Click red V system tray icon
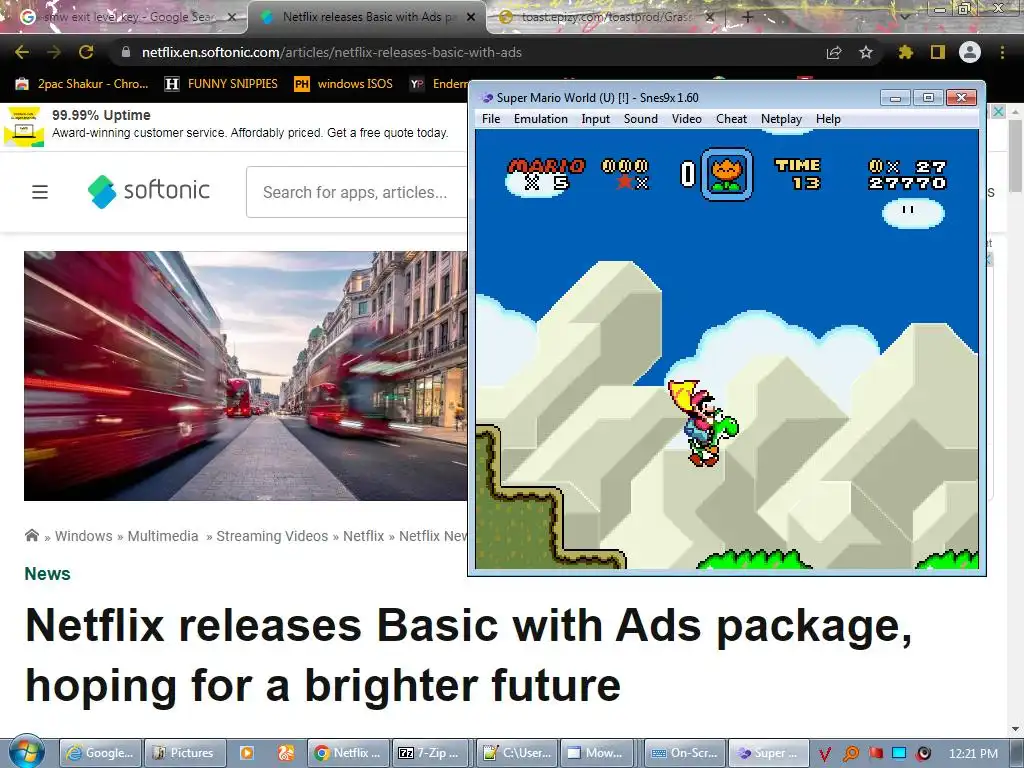The height and width of the screenshot is (768, 1024). (825, 754)
